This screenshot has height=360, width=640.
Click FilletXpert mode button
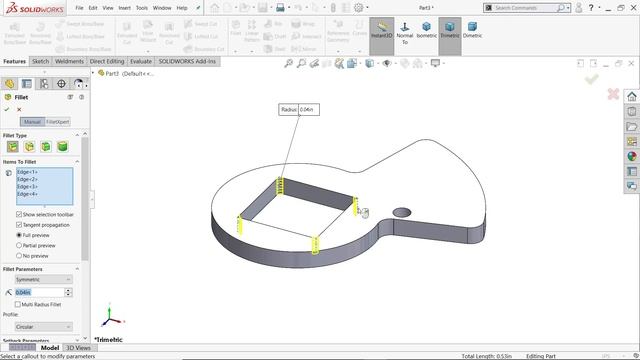coord(58,122)
